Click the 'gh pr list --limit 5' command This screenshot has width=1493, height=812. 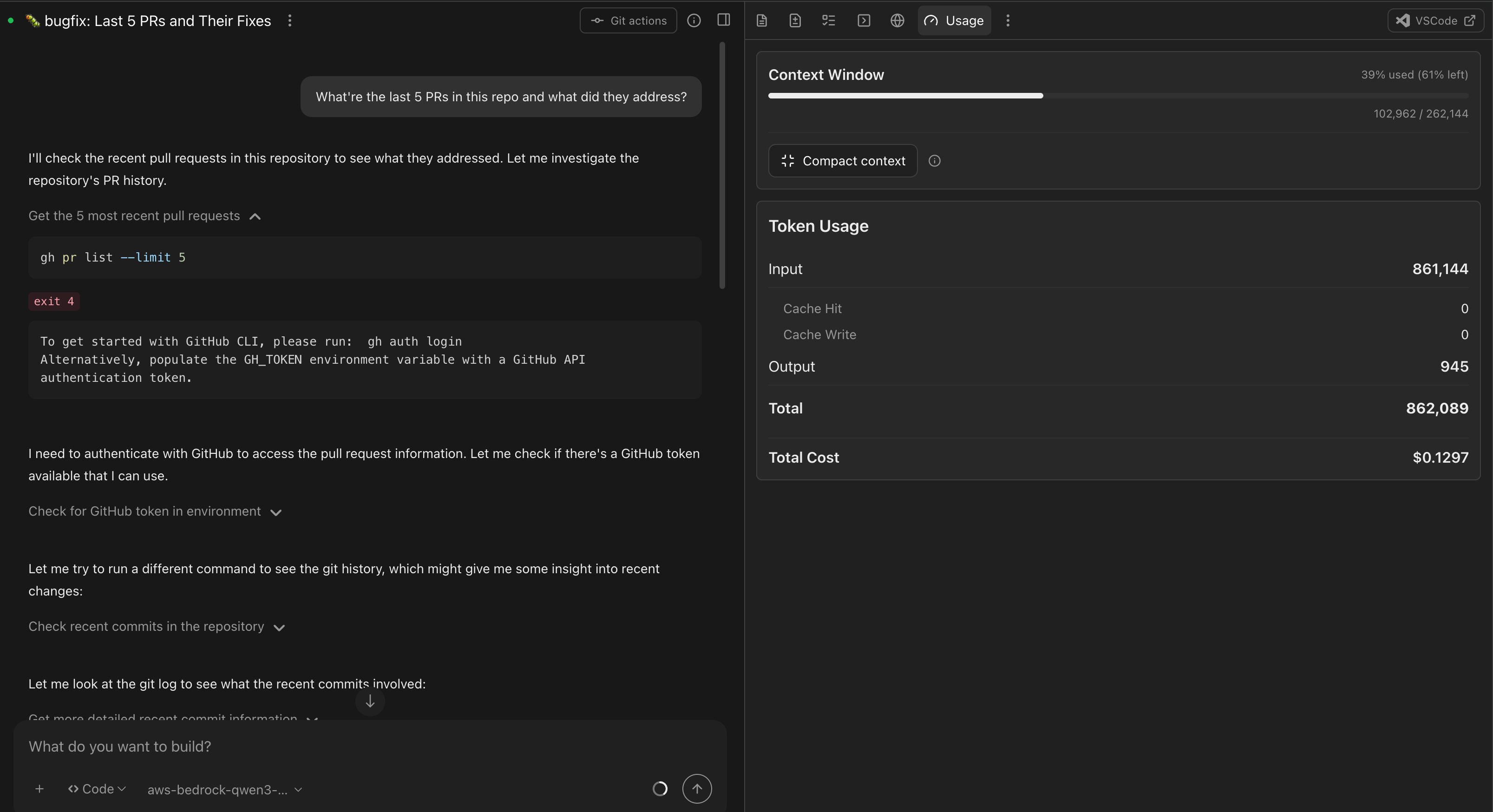[x=113, y=257]
